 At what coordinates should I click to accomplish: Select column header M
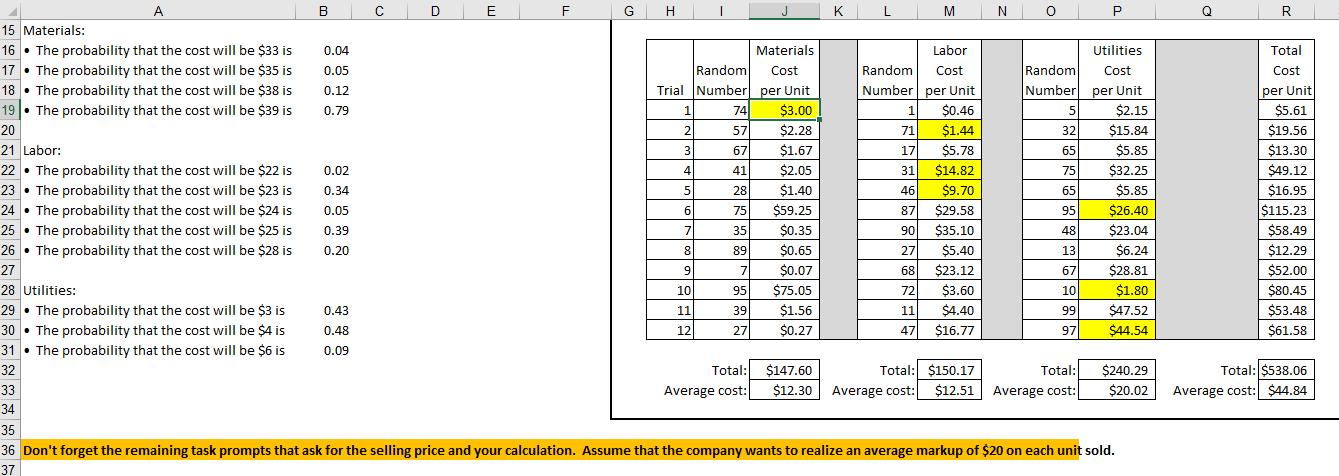949,11
